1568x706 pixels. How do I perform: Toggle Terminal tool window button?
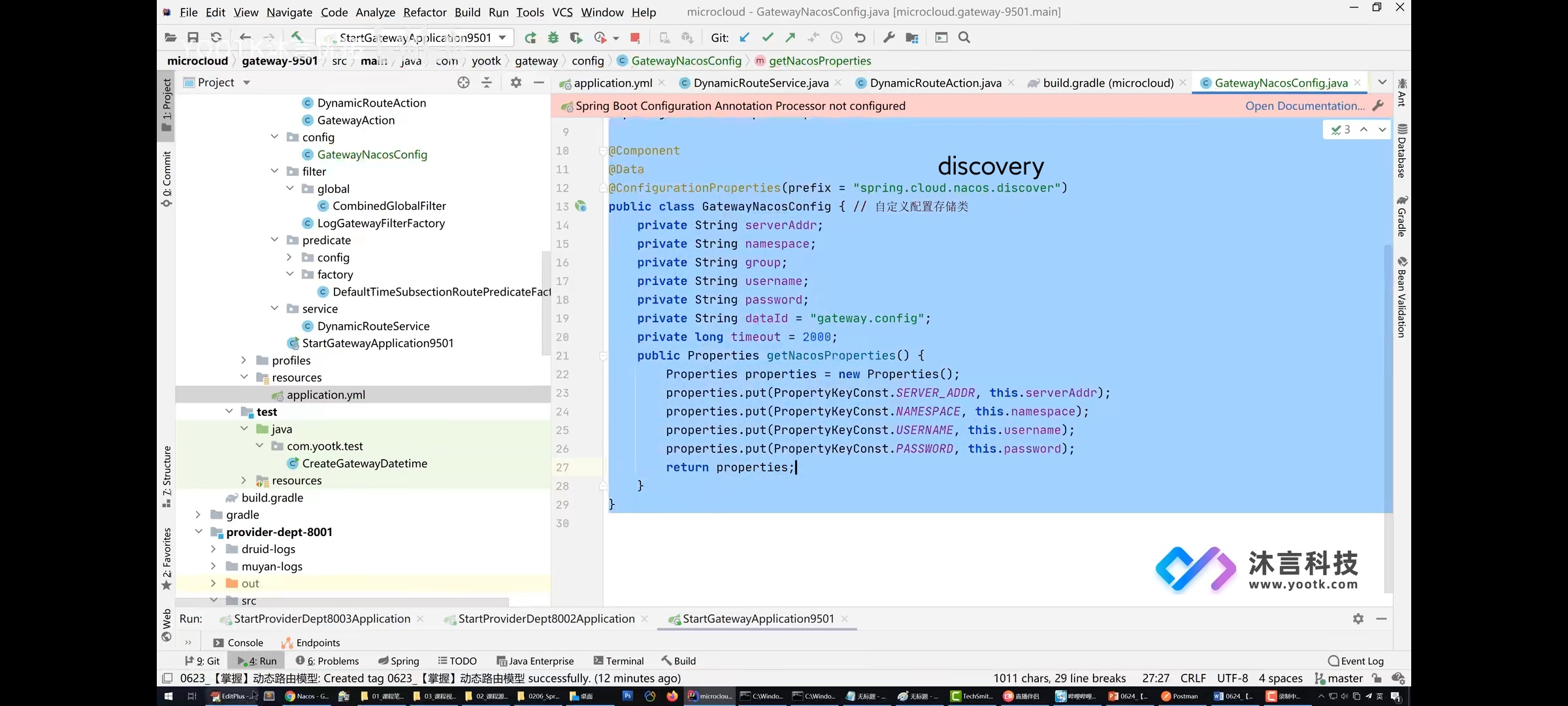click(x=618, y=661)
